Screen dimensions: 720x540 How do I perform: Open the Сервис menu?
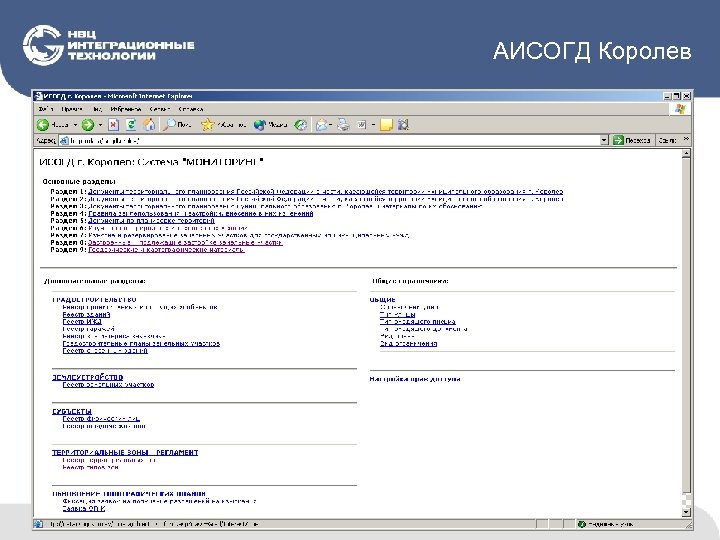(159, 109)
